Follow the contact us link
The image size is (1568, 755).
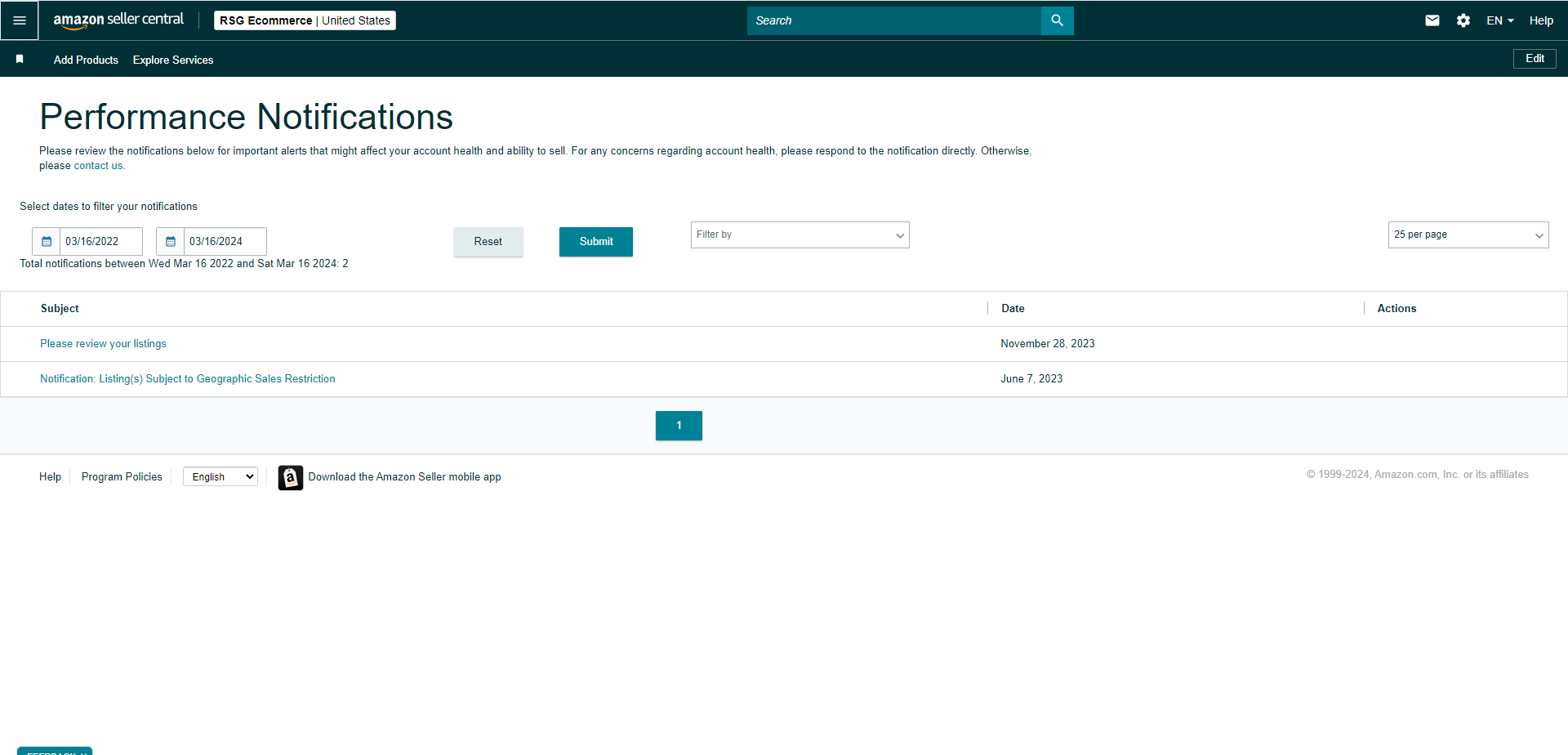point(99,166)
